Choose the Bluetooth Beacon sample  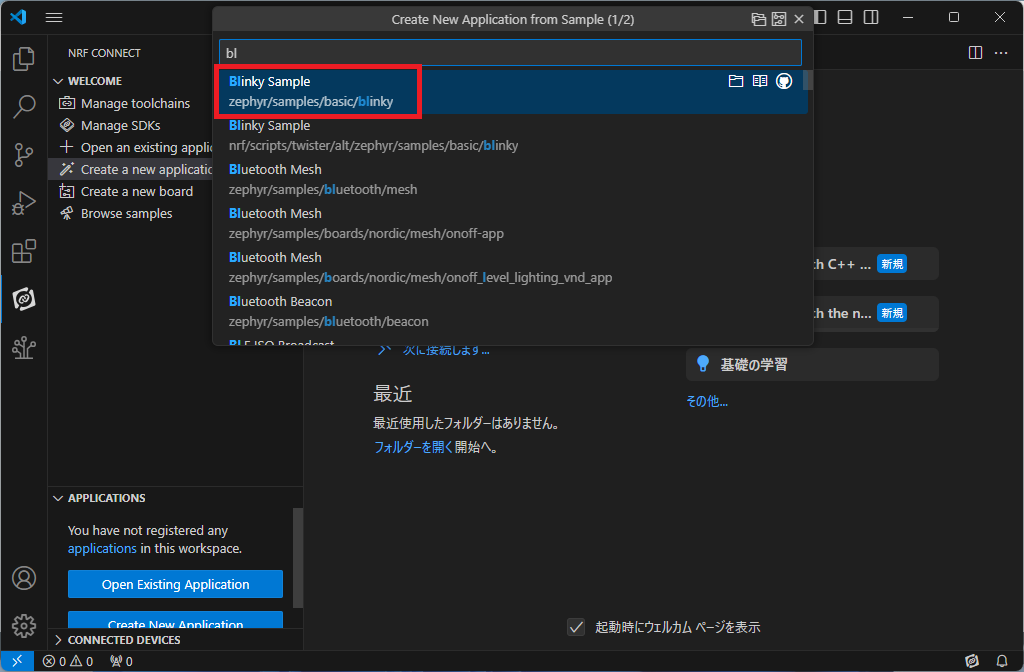(511, 312)
